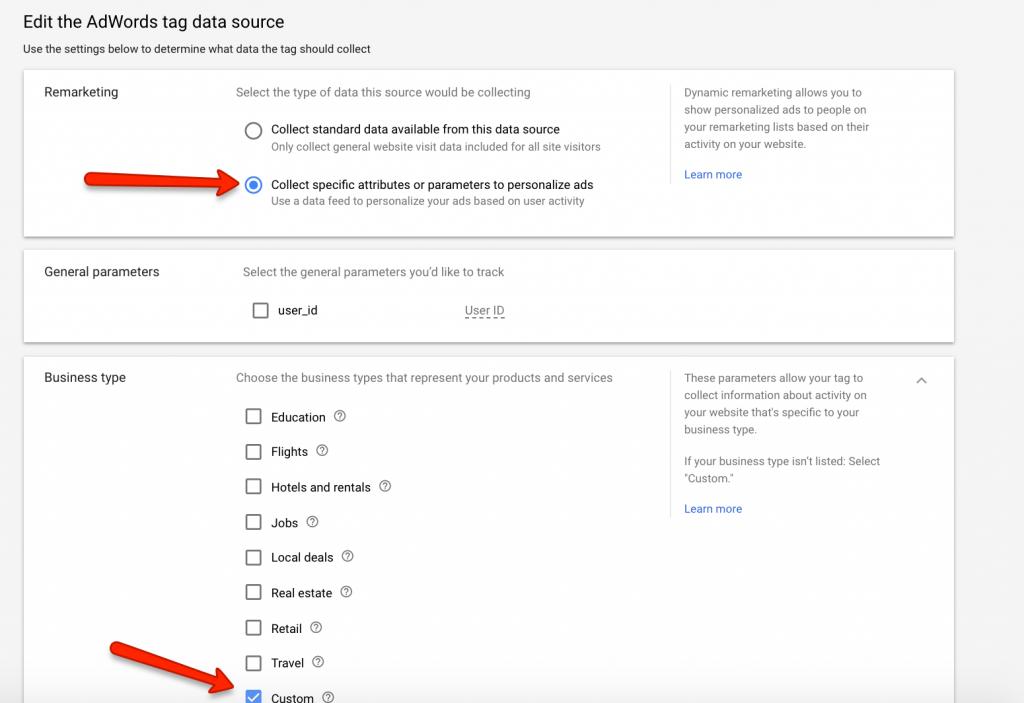1024x703 pixels.
Task: Click help icon next to Education
Action: coord(340,416)
